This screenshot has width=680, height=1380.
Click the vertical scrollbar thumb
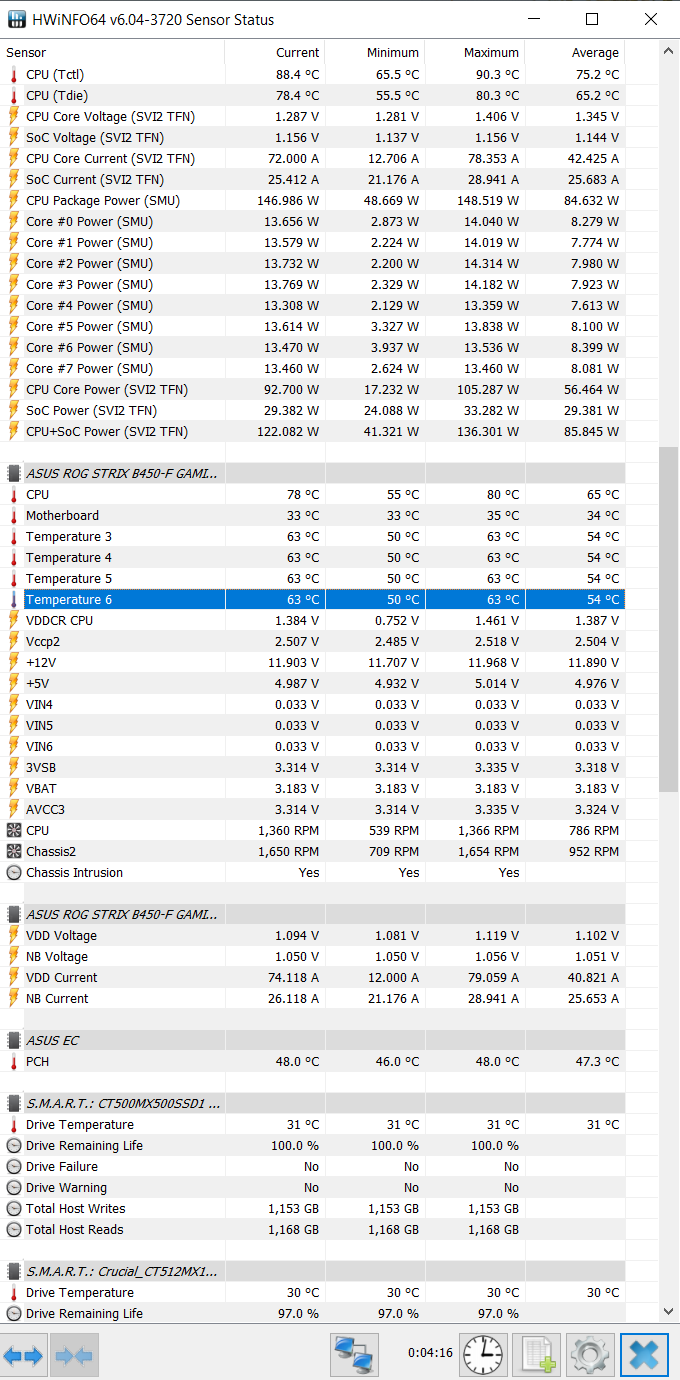(669, 620)
